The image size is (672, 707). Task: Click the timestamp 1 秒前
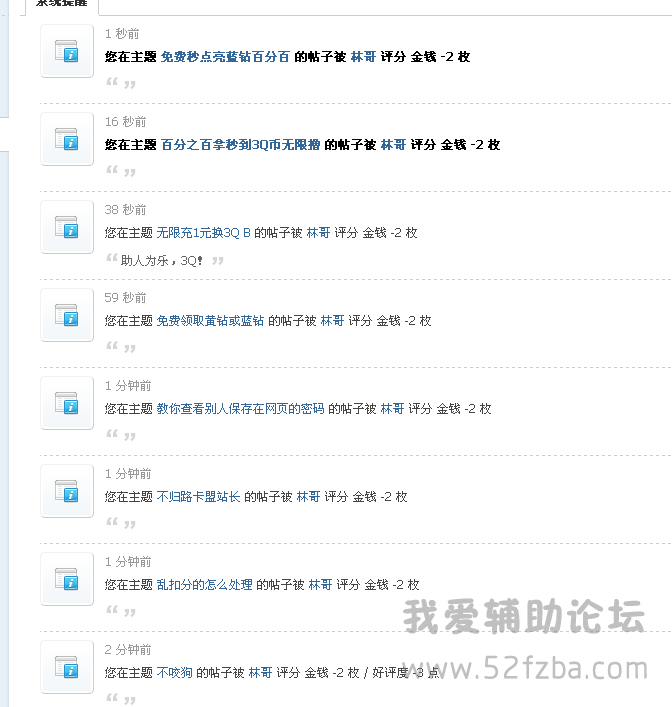pyautogui.click(x=122, y=34)
